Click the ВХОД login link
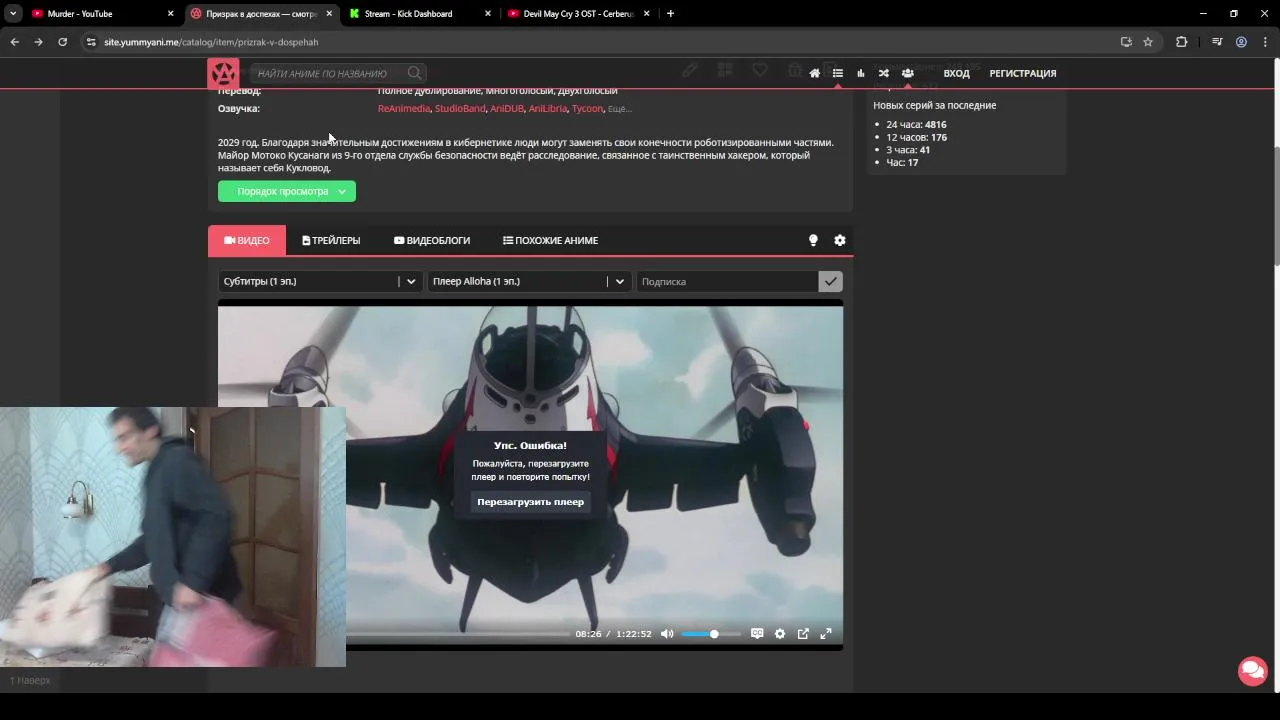The width and height of the screenshot is (1280, 720). [956, 73]
